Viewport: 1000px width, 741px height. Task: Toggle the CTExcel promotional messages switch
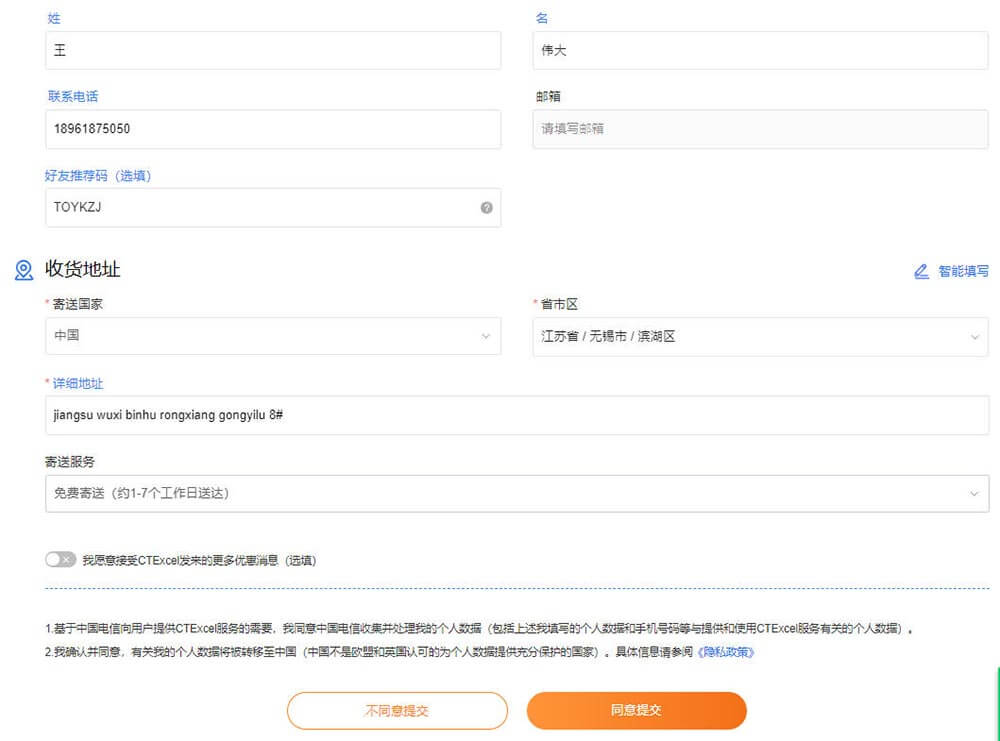pos(60,560)
